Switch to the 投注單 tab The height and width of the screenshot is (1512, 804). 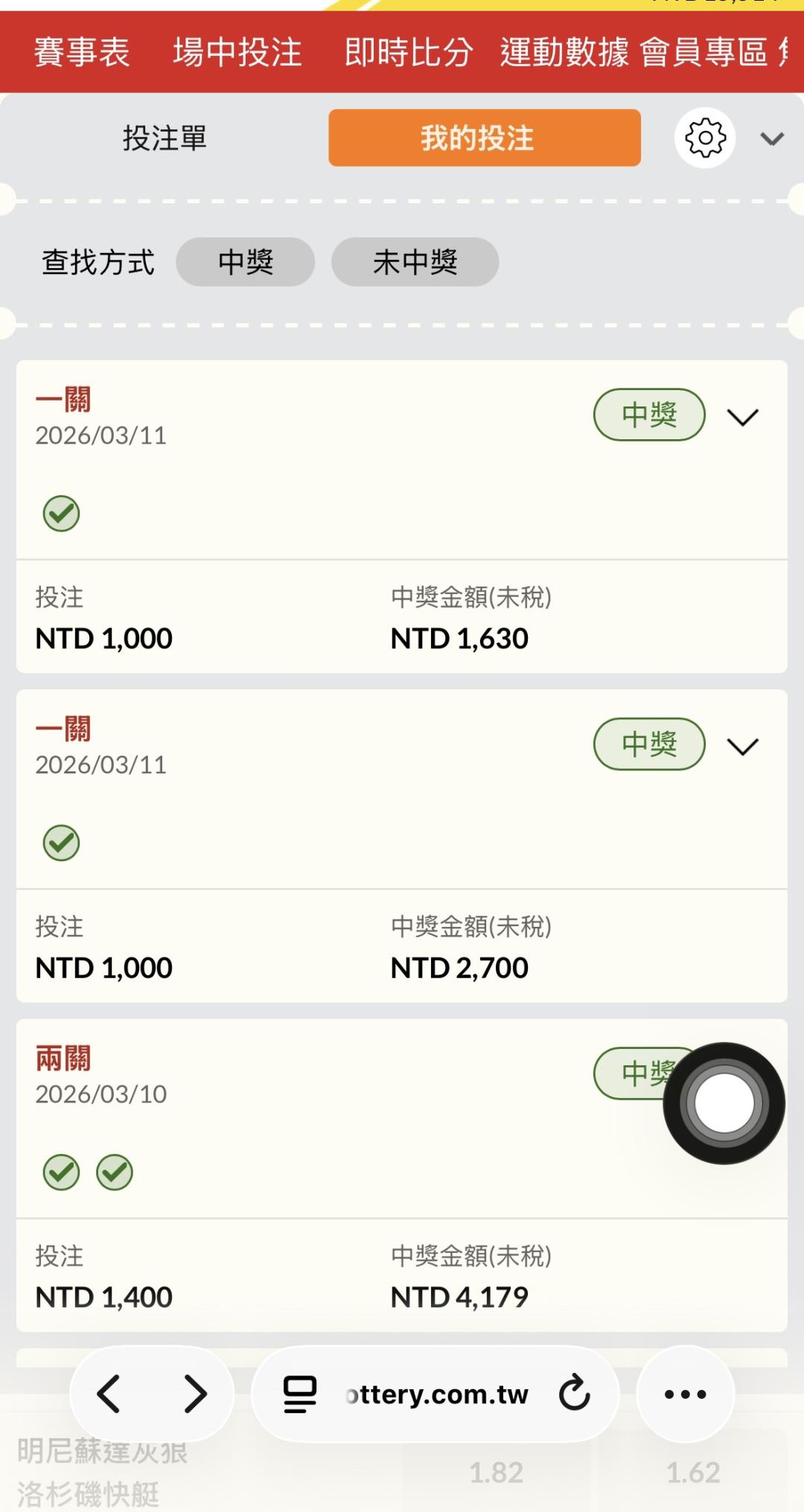165,138
